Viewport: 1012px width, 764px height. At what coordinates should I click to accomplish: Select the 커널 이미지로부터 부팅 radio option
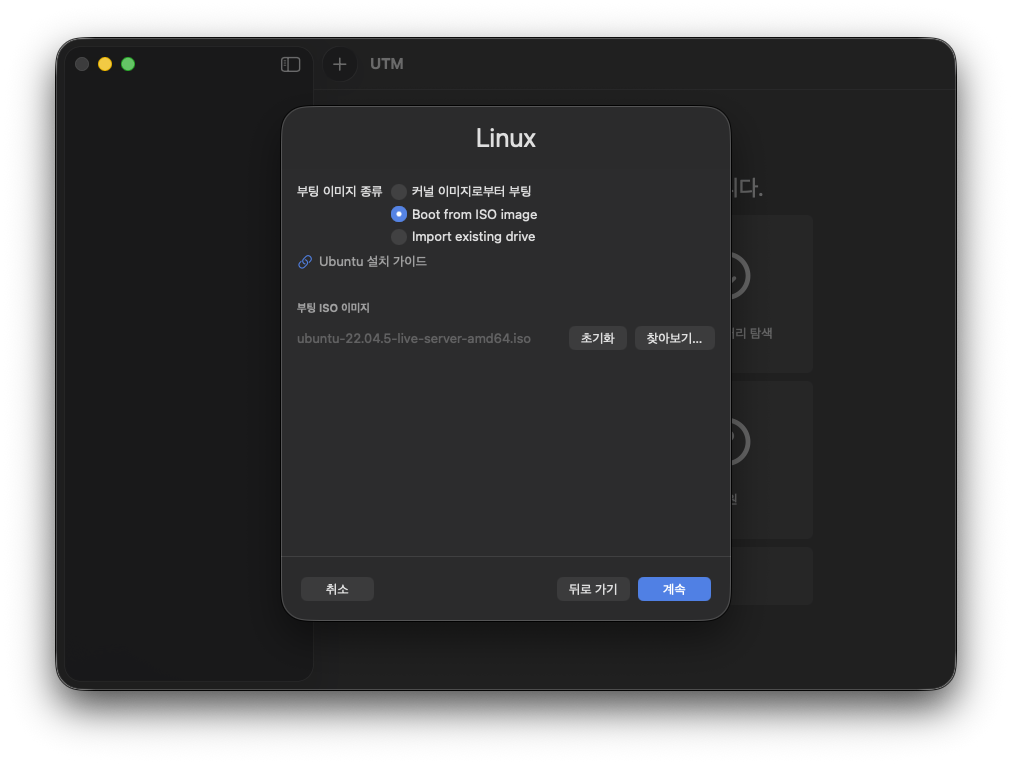click(x=399, y=191)
